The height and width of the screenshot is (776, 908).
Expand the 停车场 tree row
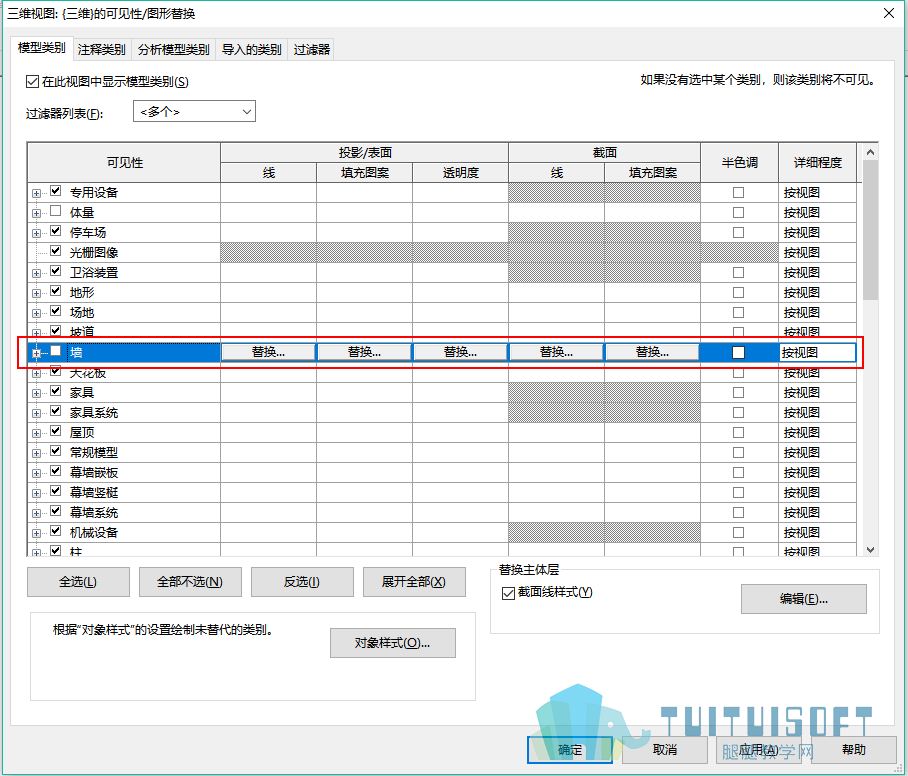(x=36, y=233)
